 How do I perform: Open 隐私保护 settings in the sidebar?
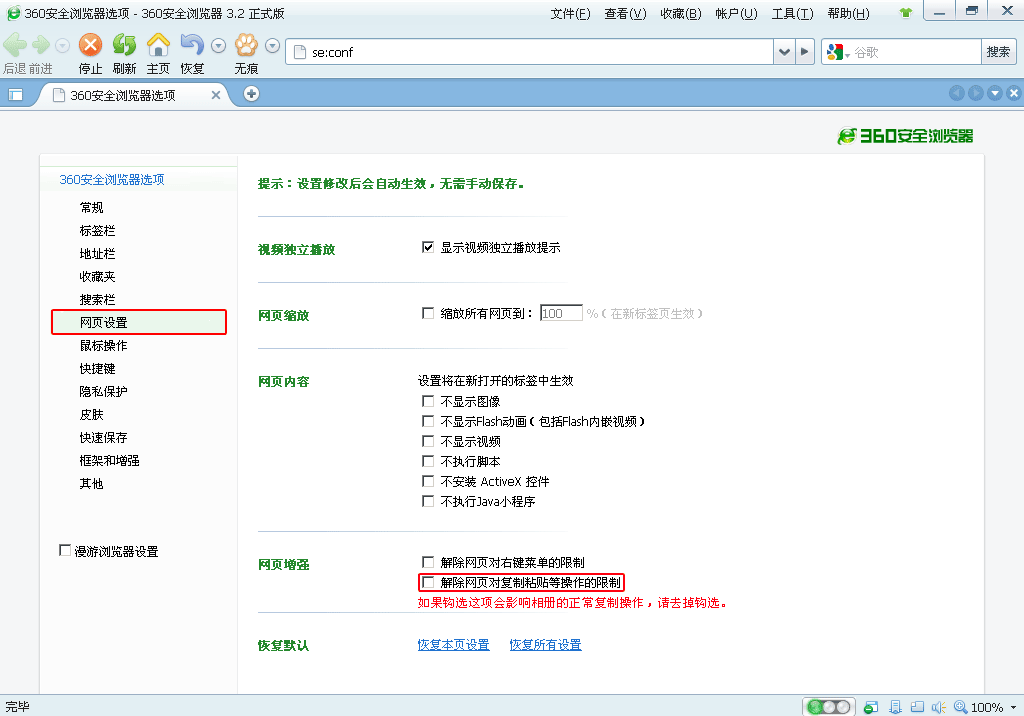[103, 391]
